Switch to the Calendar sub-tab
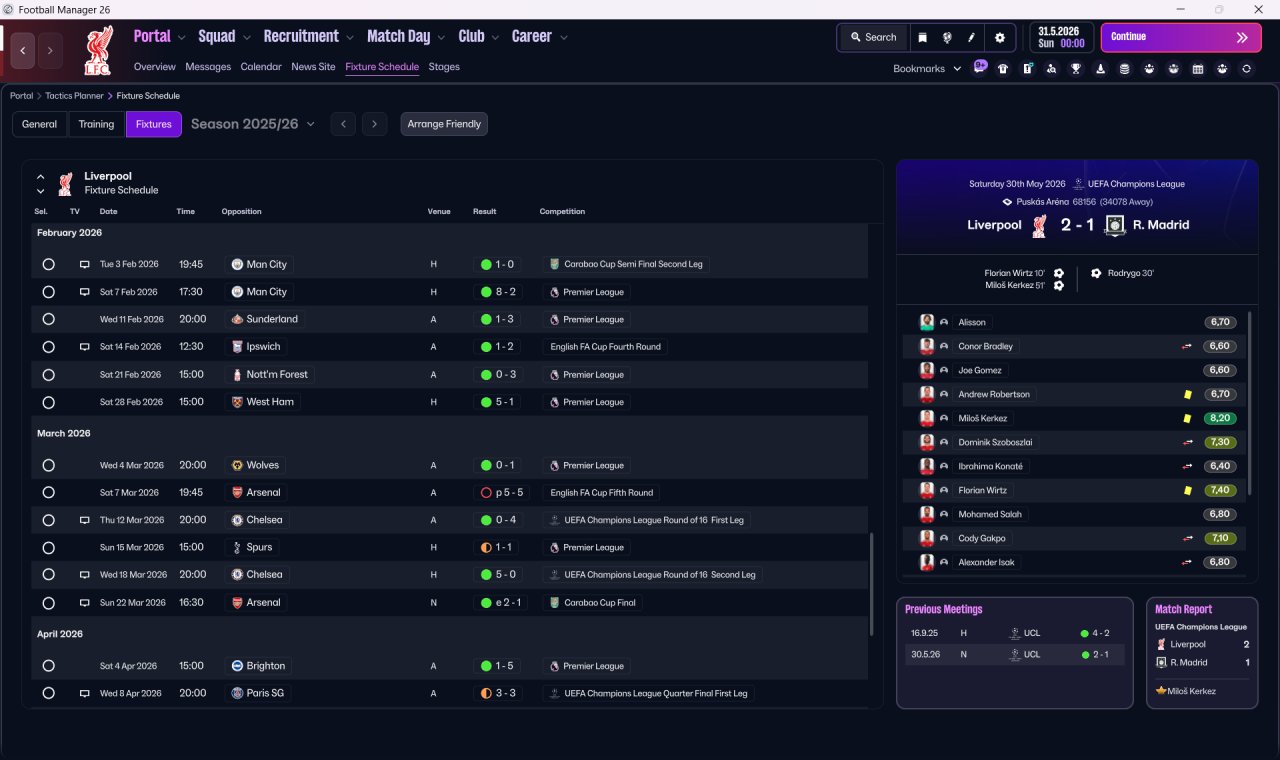Viewport: 1280px width, 760px height. click(261, 67)
